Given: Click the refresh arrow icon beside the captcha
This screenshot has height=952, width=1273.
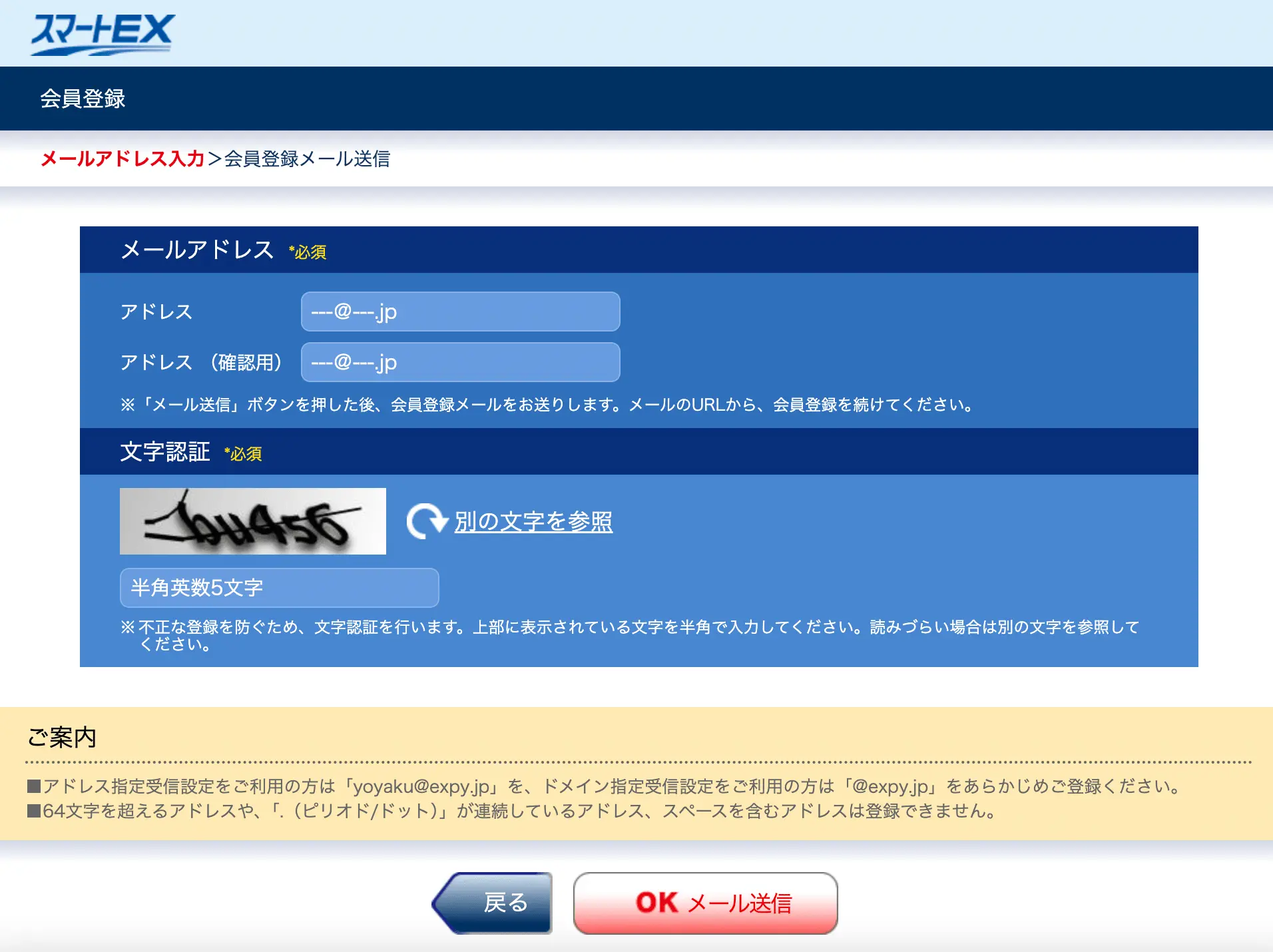Looking at the screenshot, I should 427,521.
